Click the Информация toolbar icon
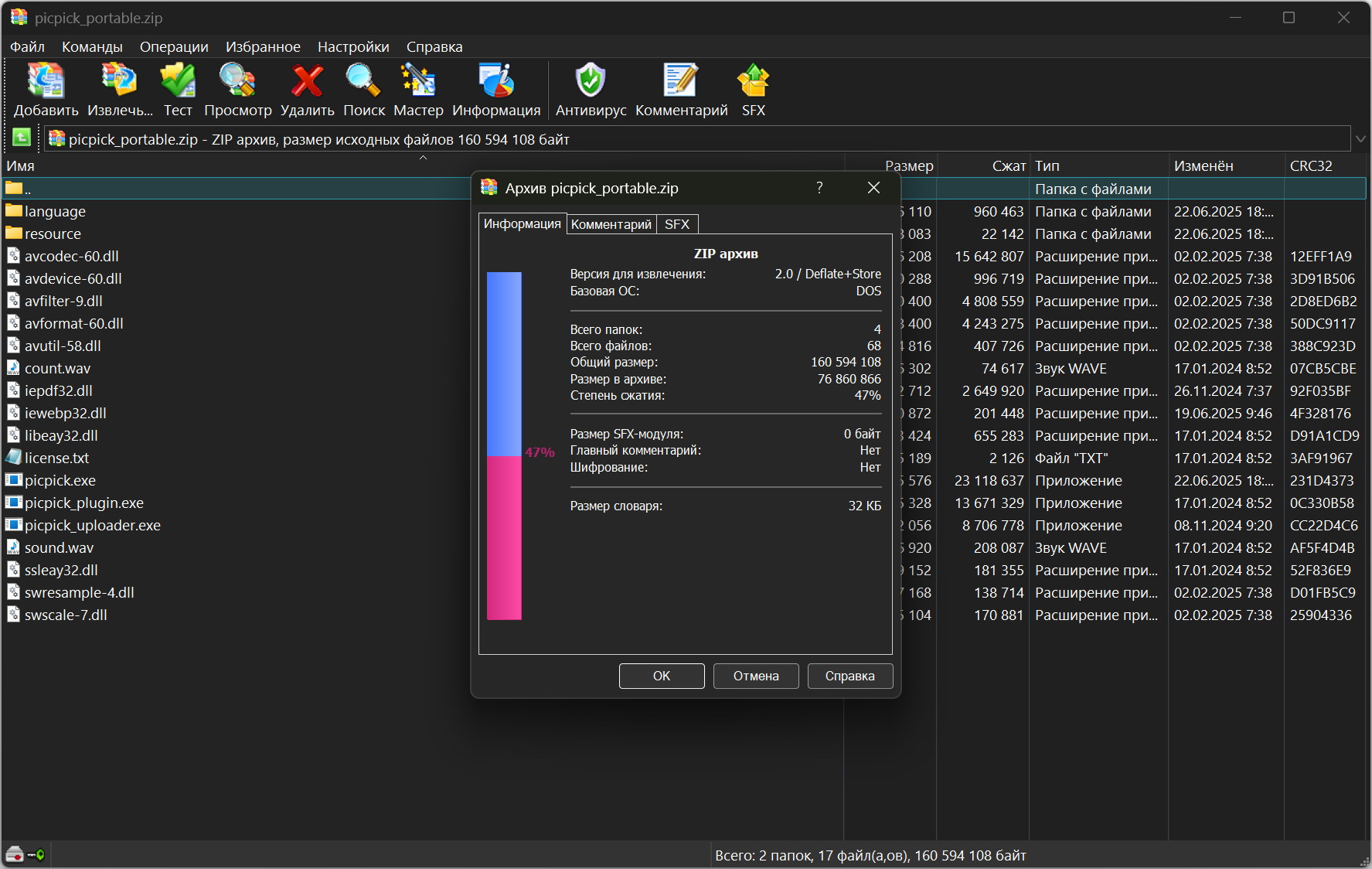 pyautogui.click(x=496, y=80)
